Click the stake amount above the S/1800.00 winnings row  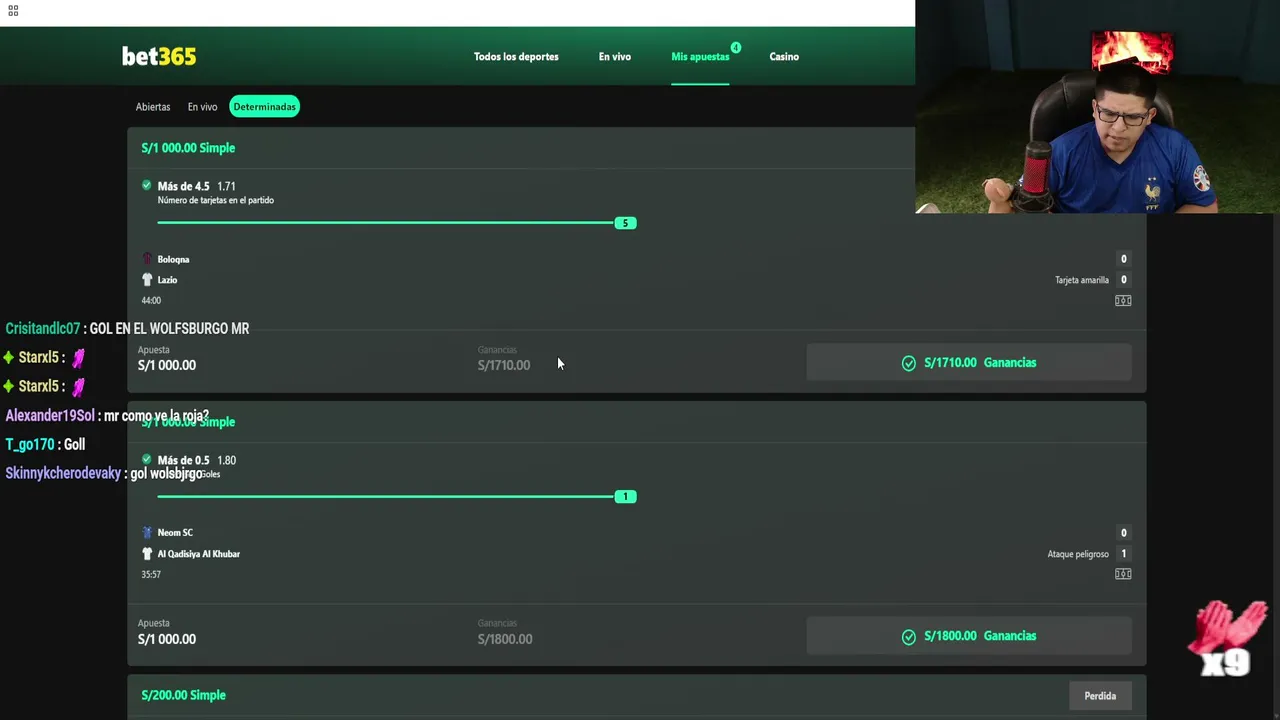[167, 639]
